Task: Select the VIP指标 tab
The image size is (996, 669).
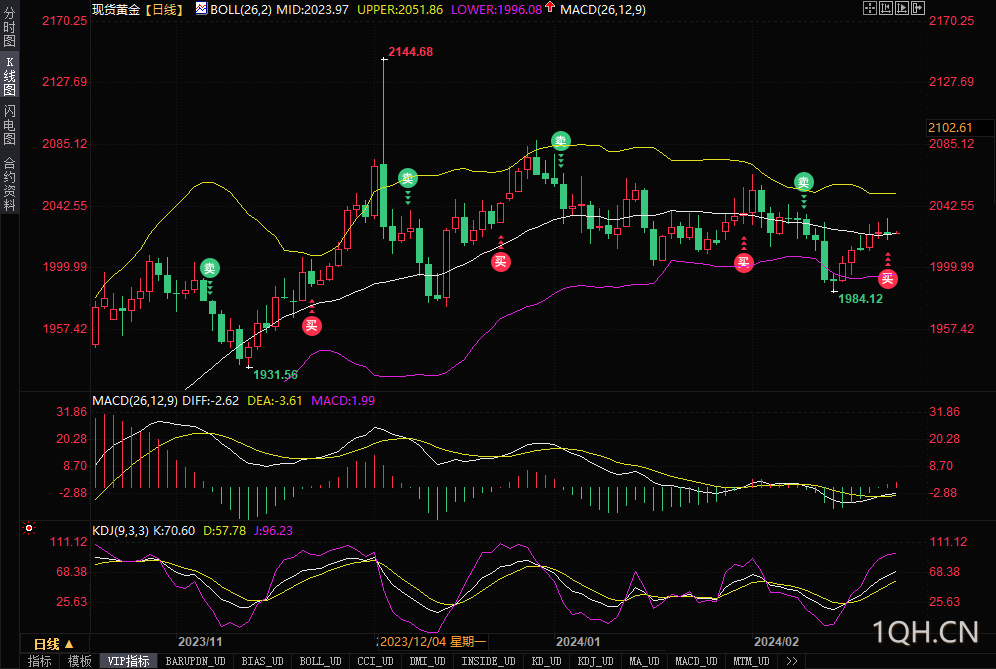Action: click(128, 661)
